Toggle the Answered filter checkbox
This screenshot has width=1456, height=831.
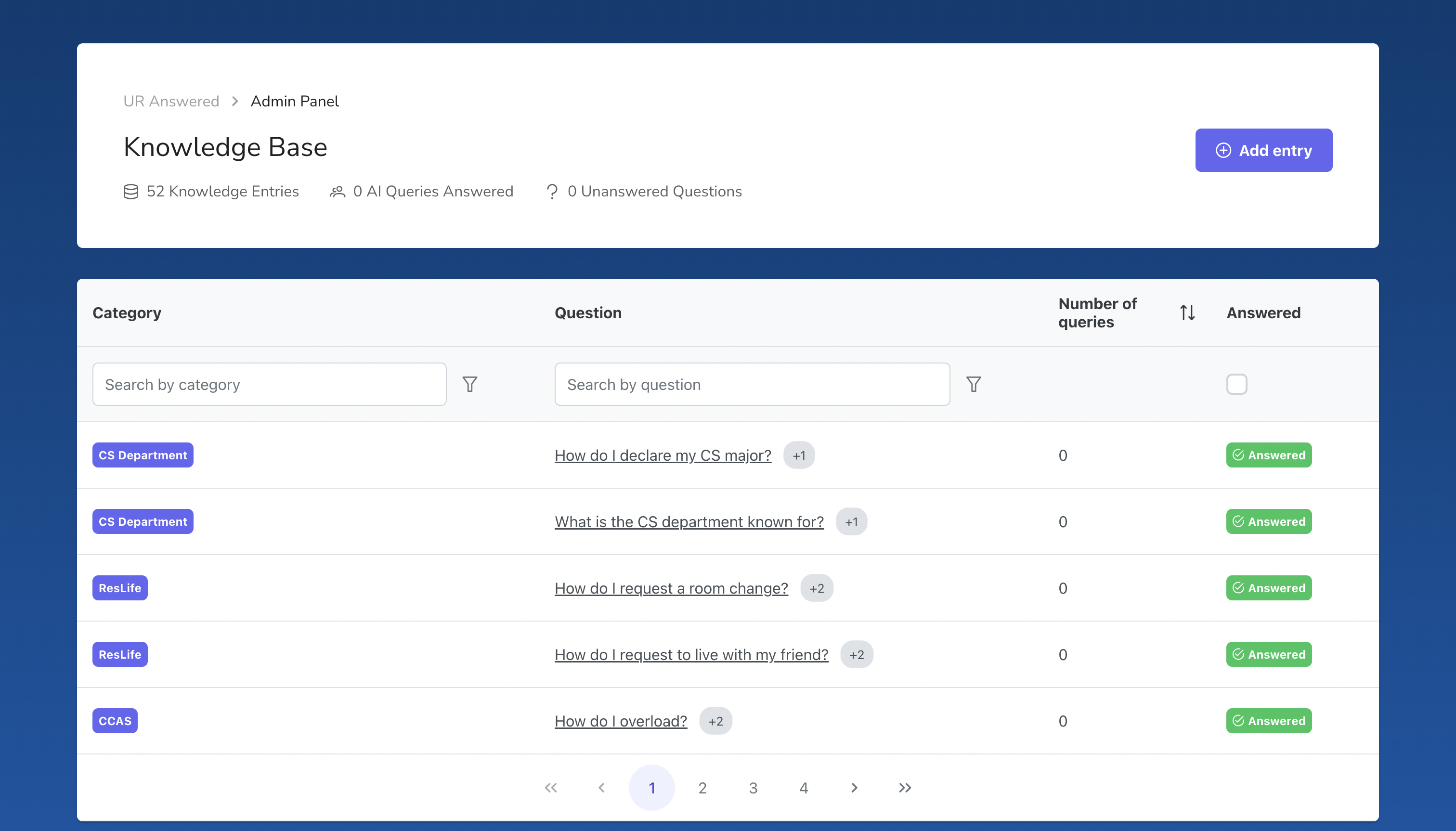(x=1236, y=384)
